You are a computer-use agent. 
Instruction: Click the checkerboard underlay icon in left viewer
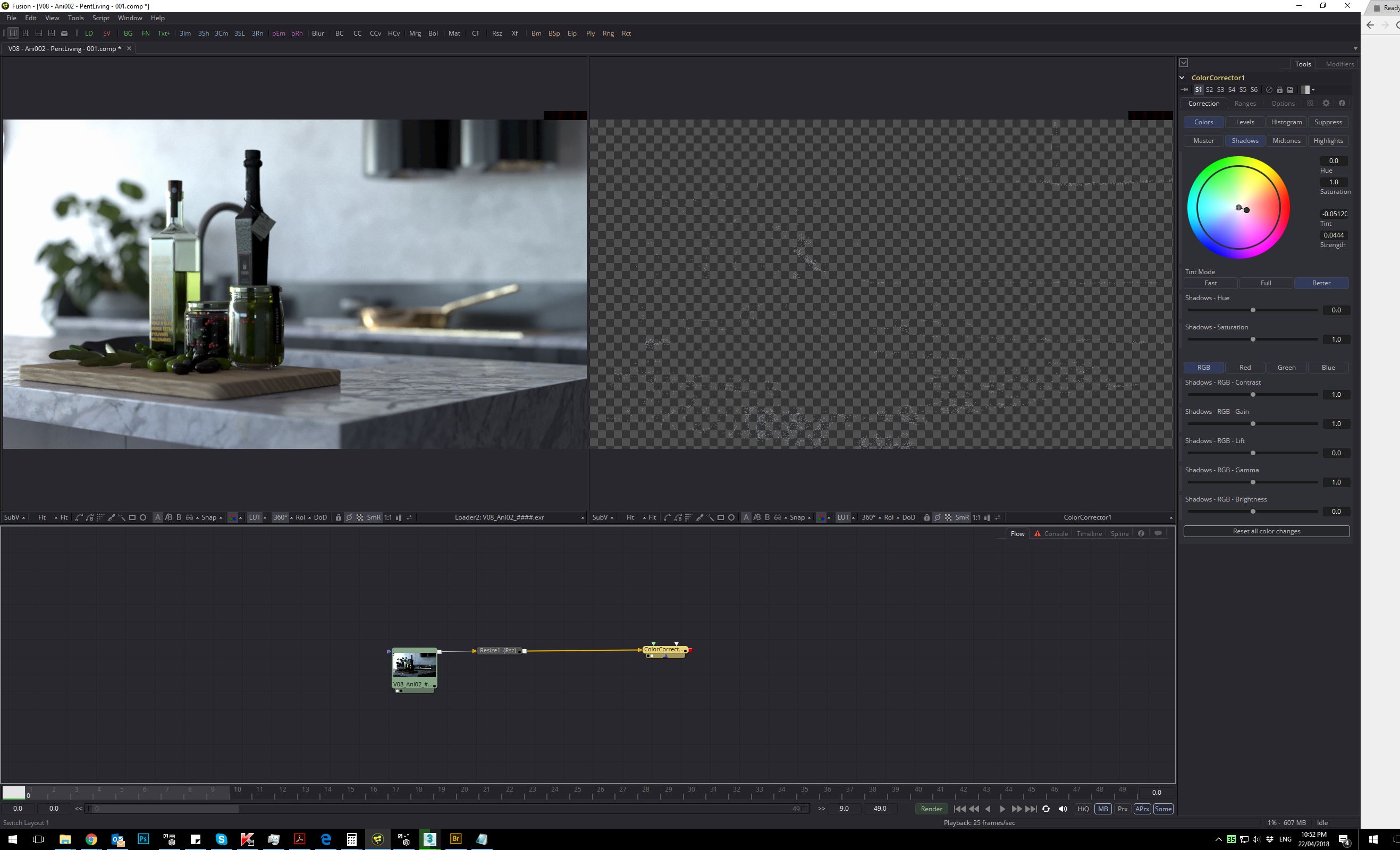360,517
